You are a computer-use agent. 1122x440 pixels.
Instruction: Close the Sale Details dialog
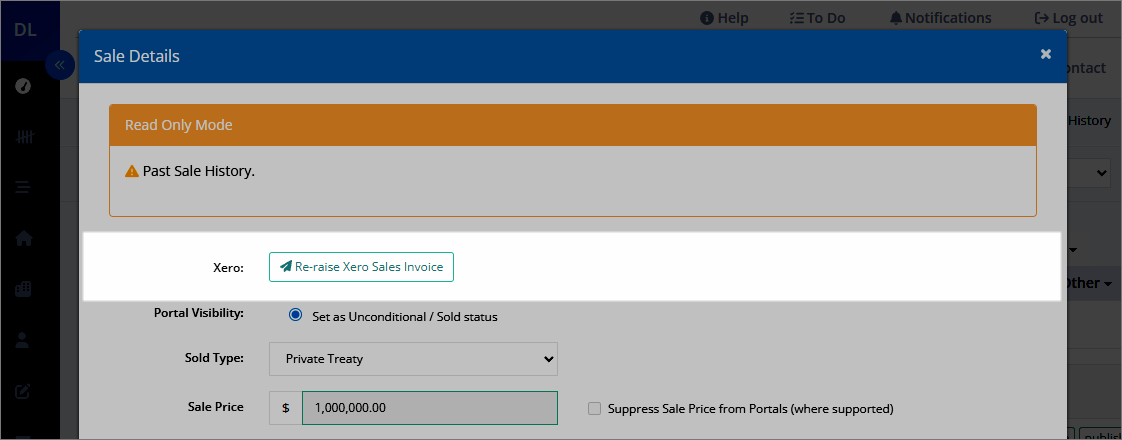coord(1045,54)
